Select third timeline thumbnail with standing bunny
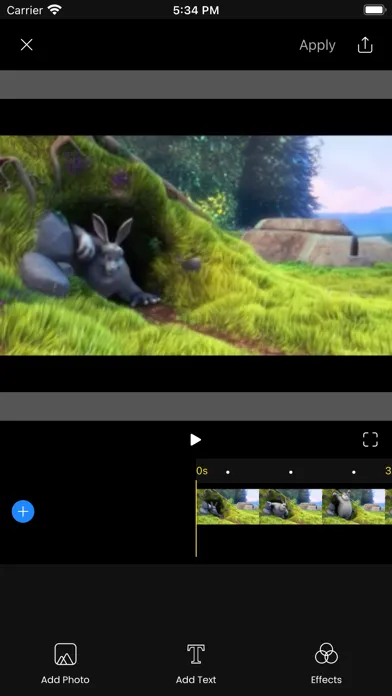The width and height of the screenshot is (392, 696). [353, 506]
